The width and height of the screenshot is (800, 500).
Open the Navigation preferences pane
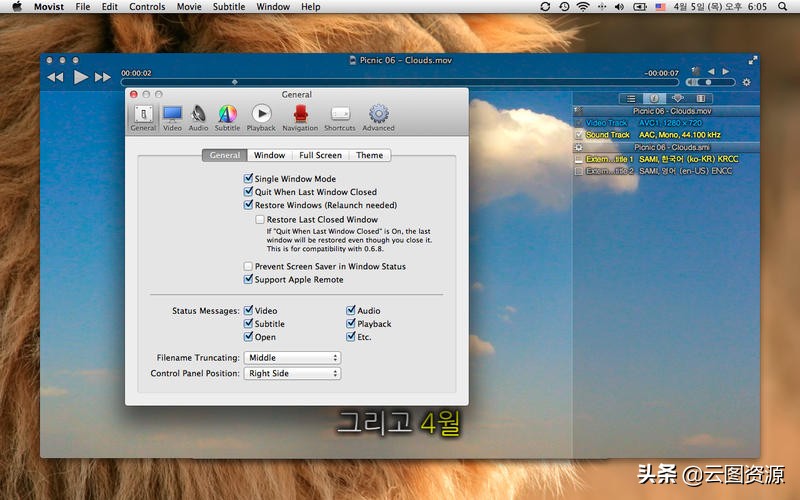(300, 117)
